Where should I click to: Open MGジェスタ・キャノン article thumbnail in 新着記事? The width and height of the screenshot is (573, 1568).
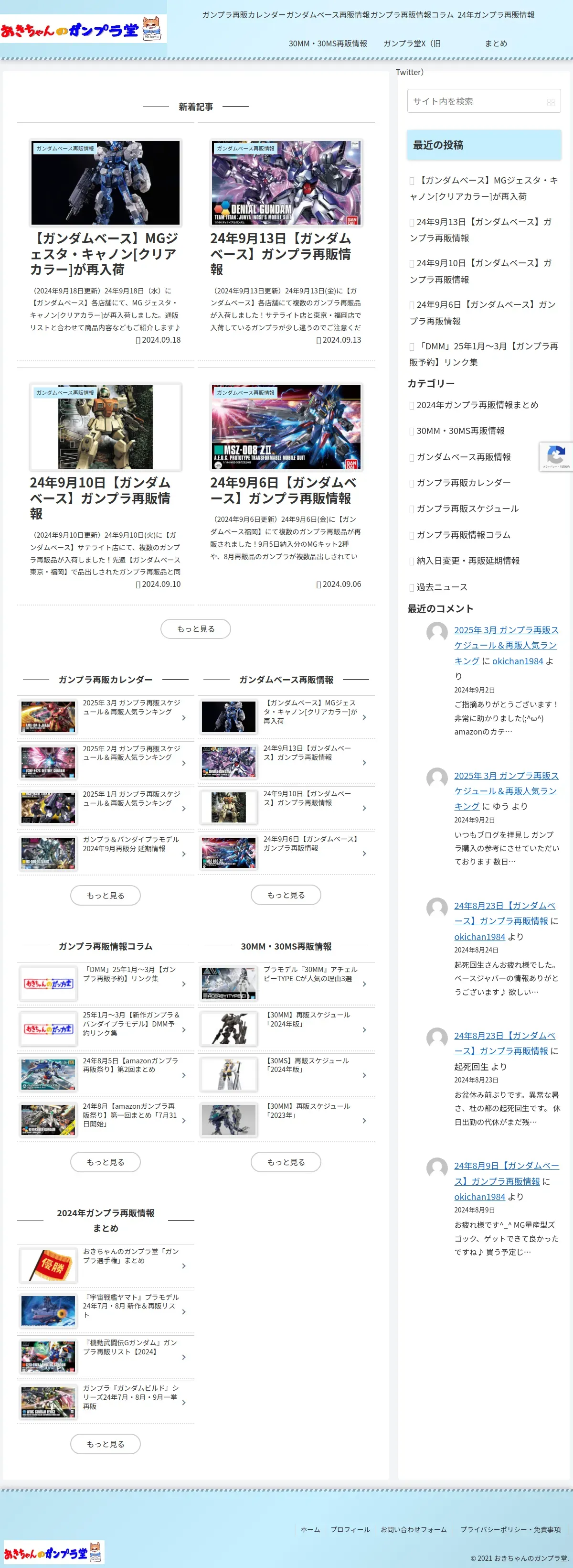pyautogui.click(x=106, y=183)
